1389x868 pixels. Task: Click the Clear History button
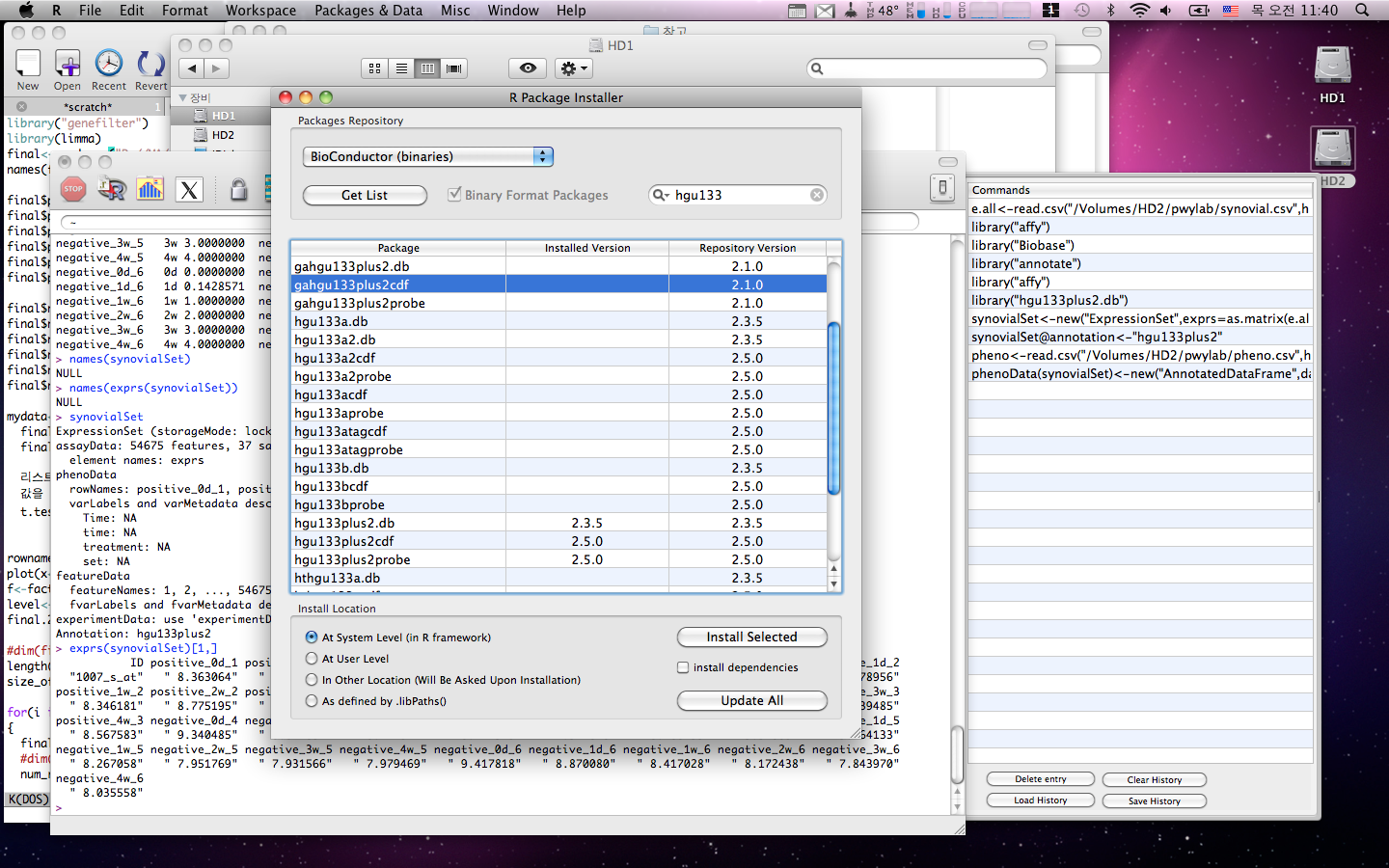coord(1154,779)
